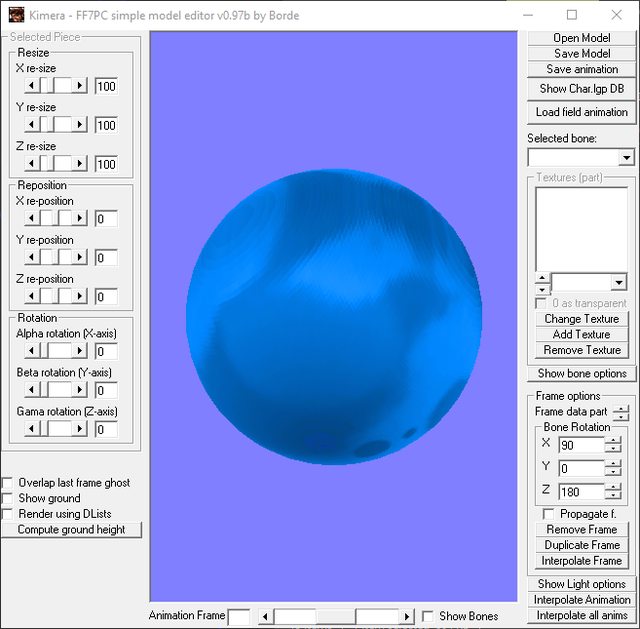The height and width of the screenshot is (629, 640).
Task: Click Interpolate Frame button
Action: (x=582, y=560)
